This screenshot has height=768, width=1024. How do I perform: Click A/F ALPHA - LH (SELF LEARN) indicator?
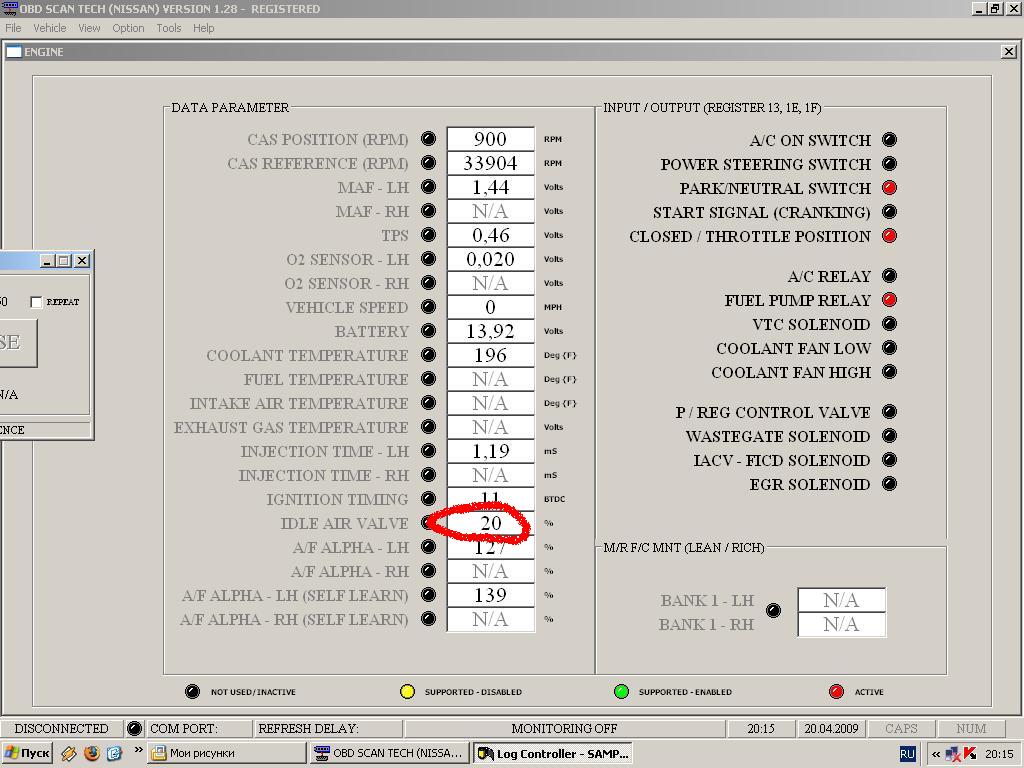pyautogui.click(x=428, y=595)
